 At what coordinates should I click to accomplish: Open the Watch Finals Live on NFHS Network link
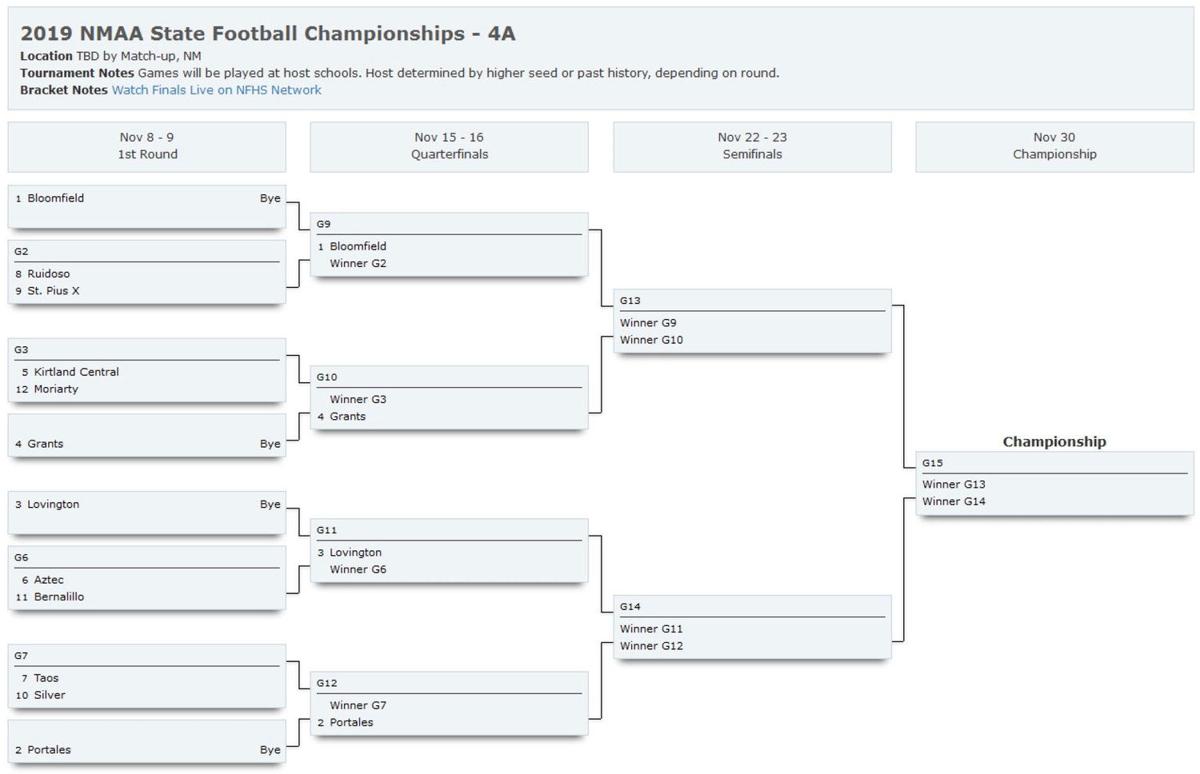click(x=216, y=90)
